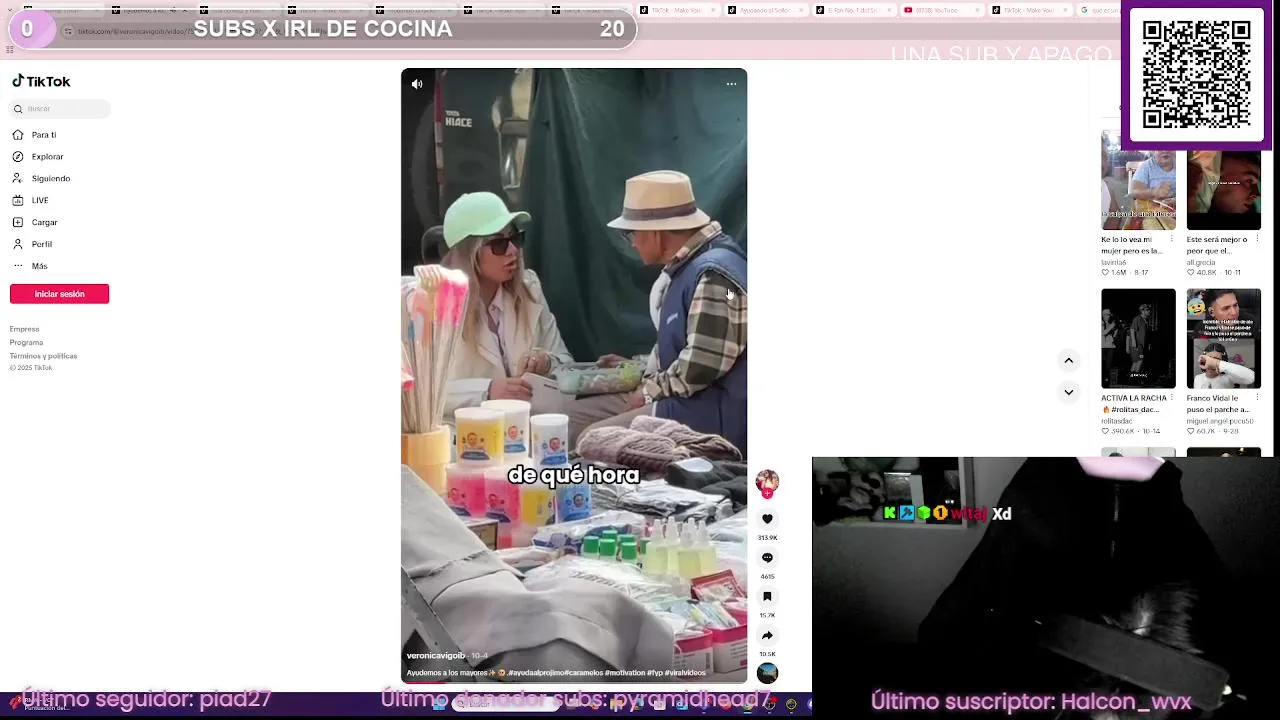This screenshot has width=1280, height=720.
Task: Open the Programa footer link
Action: pos(26,342)
